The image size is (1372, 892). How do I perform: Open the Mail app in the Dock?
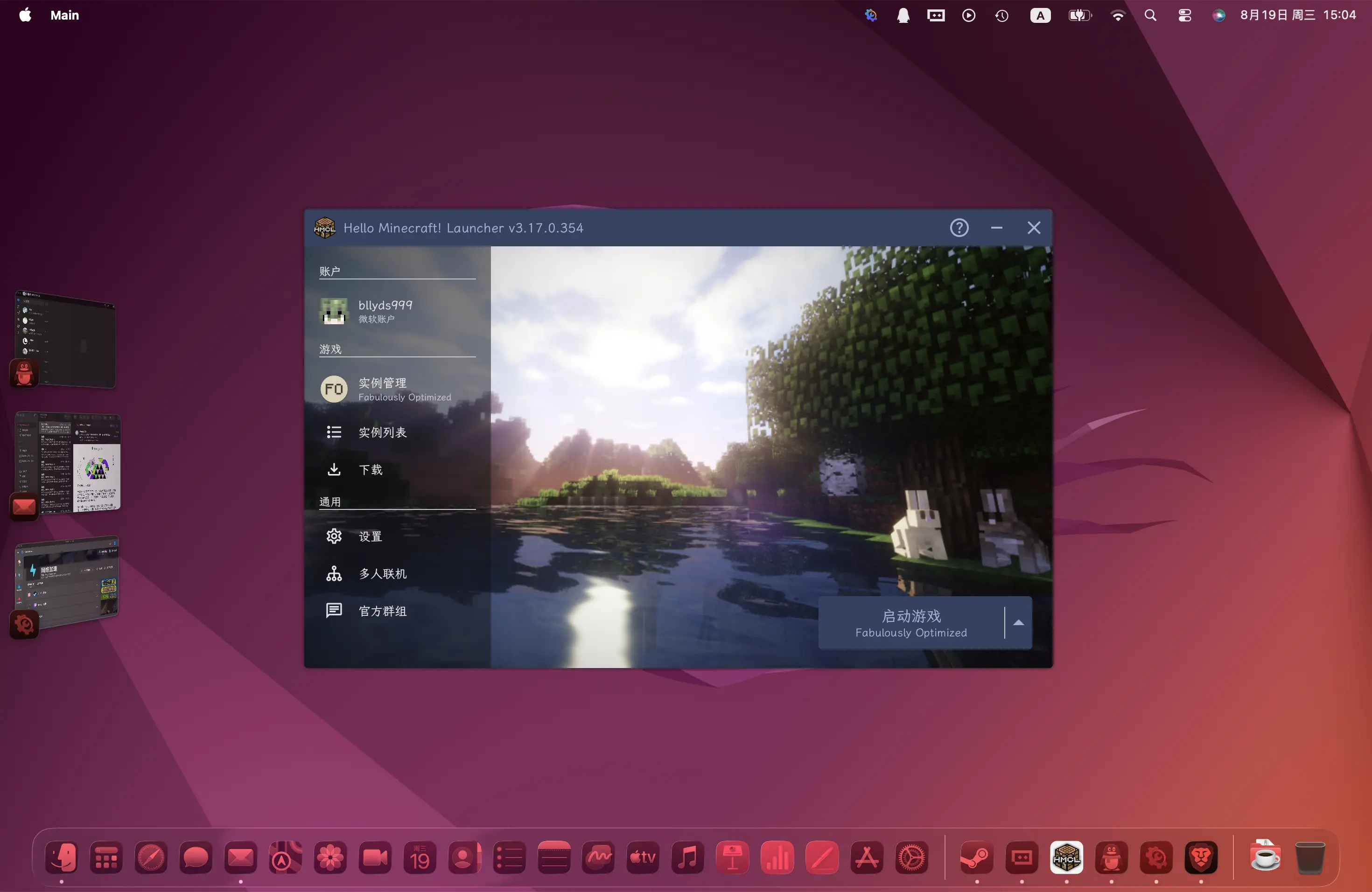240,857
